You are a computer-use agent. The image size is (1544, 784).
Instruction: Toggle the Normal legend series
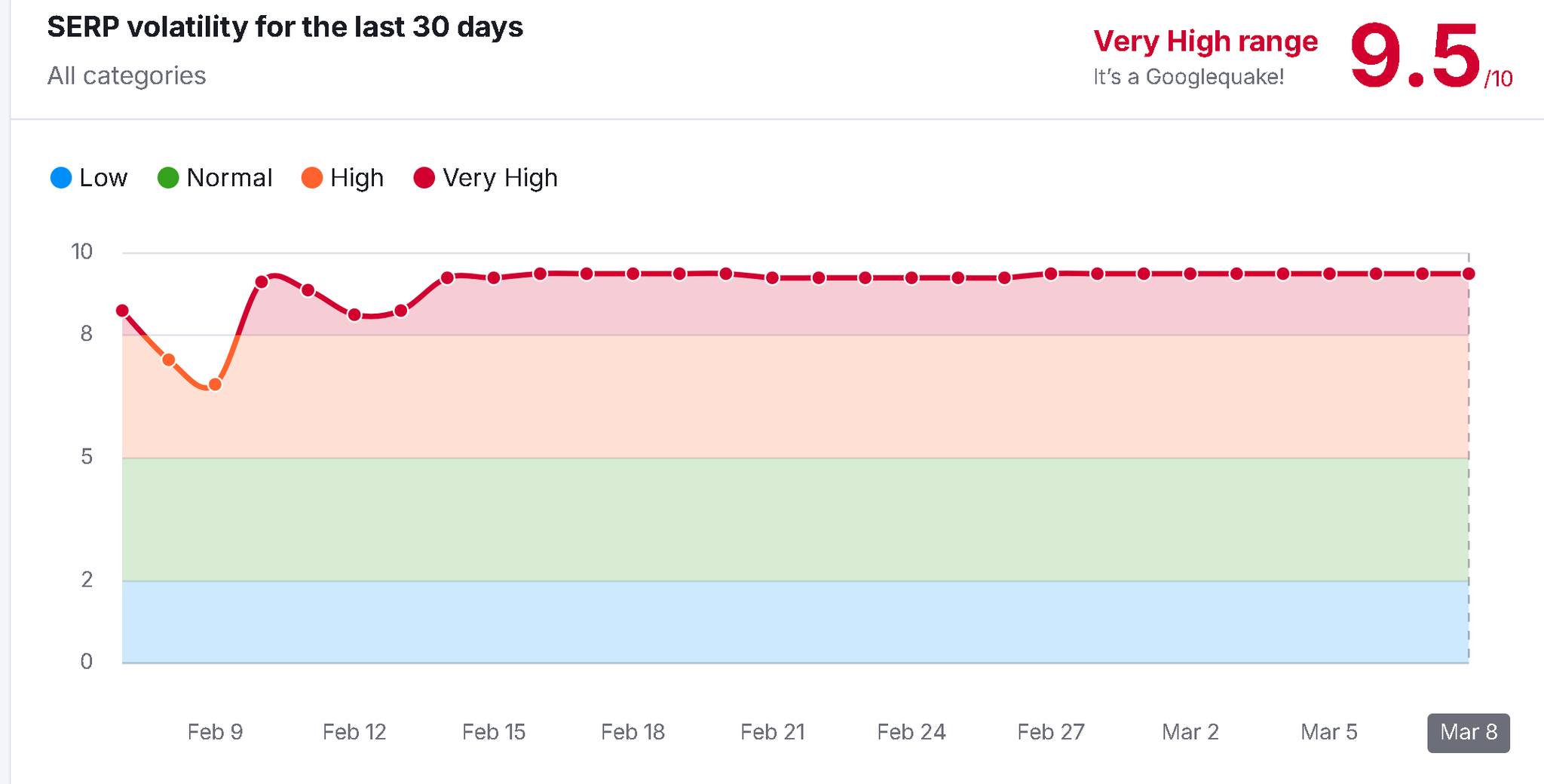coord(215,178)
